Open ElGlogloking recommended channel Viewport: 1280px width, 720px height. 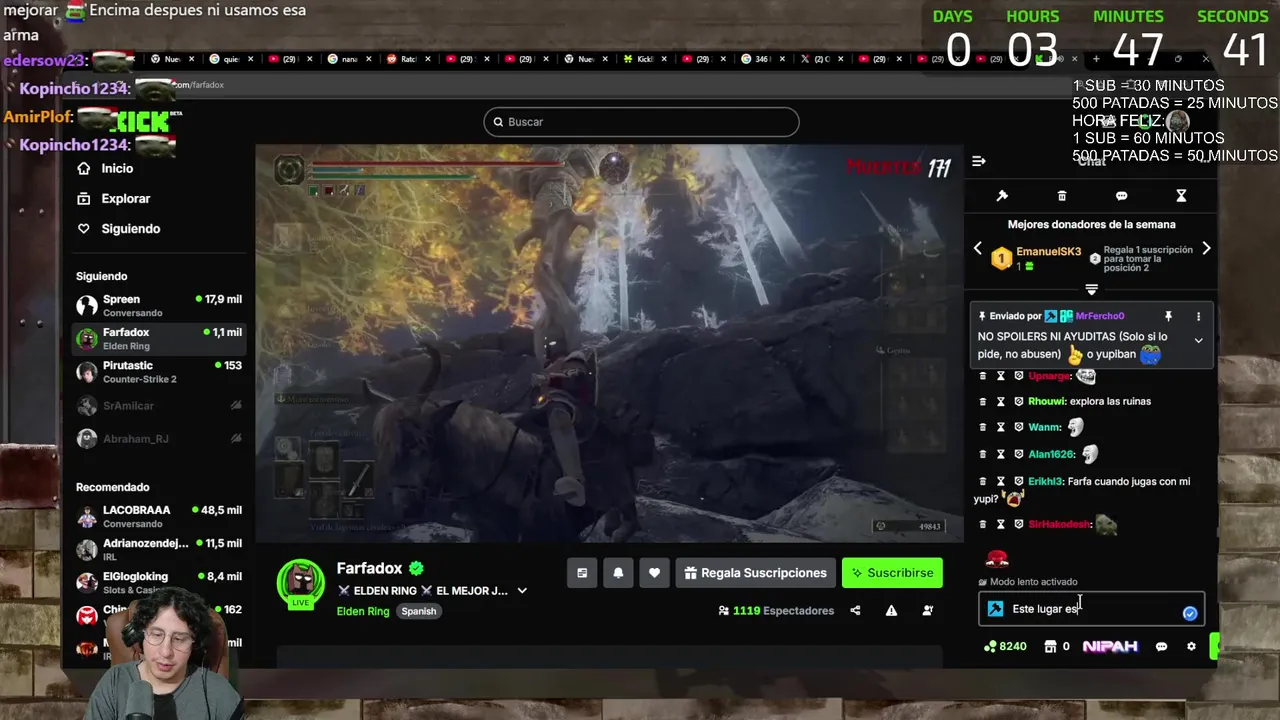point(159,583)
